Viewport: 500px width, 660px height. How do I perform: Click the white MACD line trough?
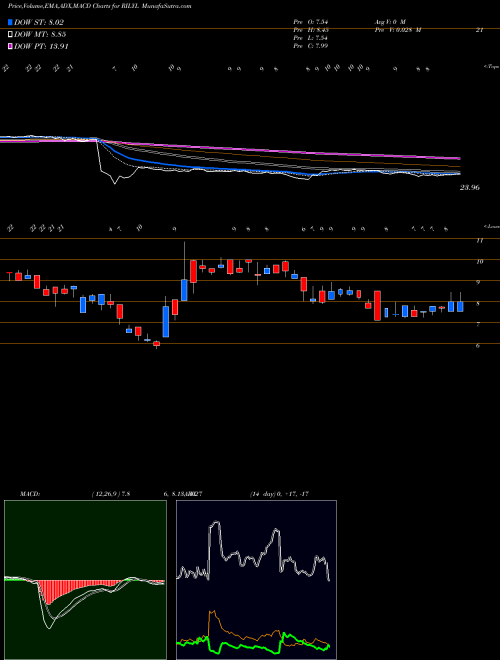click(49, 627)
